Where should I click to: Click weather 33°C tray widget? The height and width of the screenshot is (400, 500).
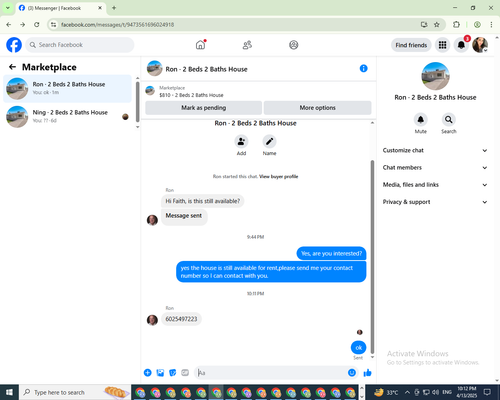coord(386,392)
